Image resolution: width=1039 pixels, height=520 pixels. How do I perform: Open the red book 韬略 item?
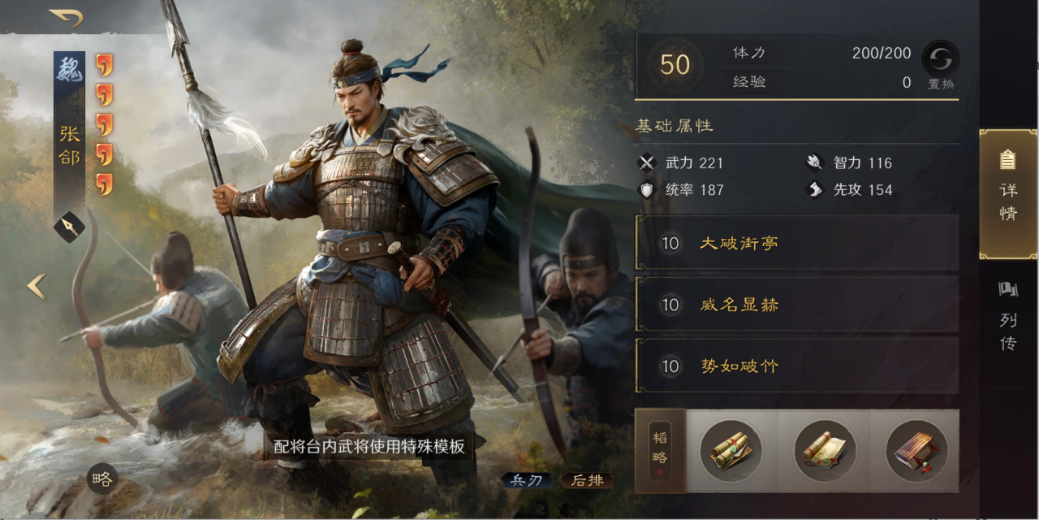(x=916, y=450)
